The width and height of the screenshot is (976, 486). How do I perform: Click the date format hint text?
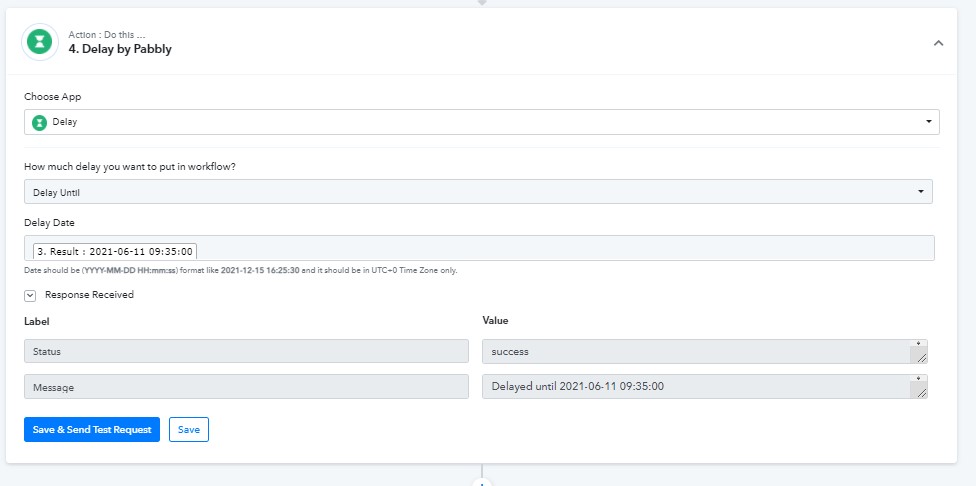coord(241,271)
